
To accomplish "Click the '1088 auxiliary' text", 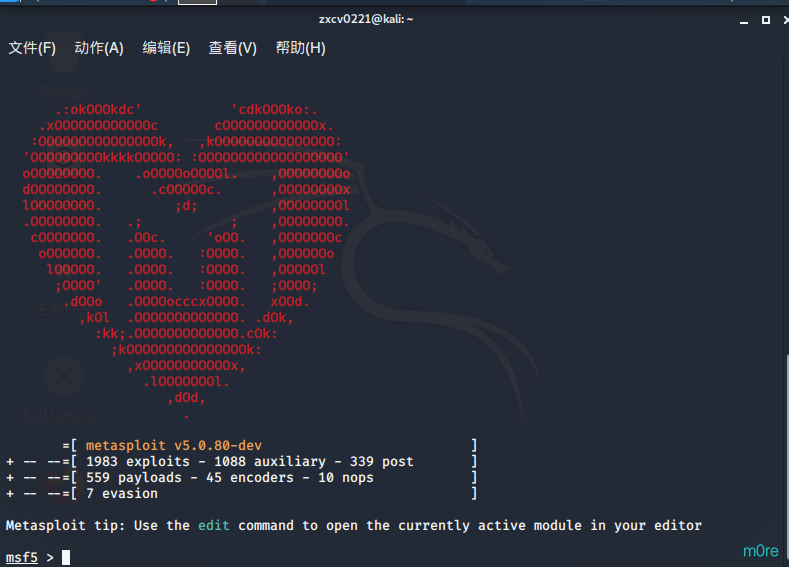I will pos(270,461).
